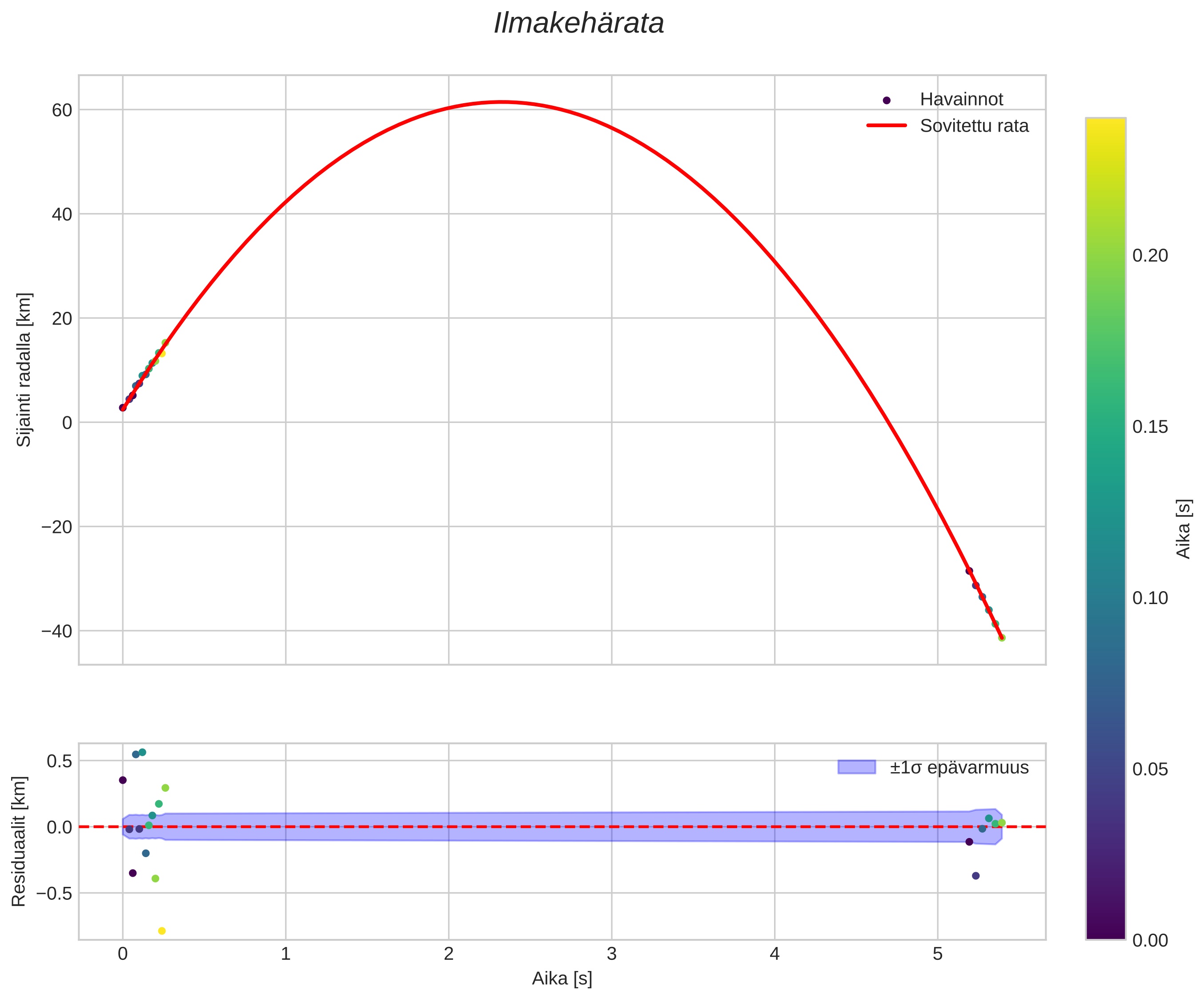The image size is (1204, 999).
Task: Click the blue ±1σ epävarmuus legend patch
Action: click(x=857, y=767)
